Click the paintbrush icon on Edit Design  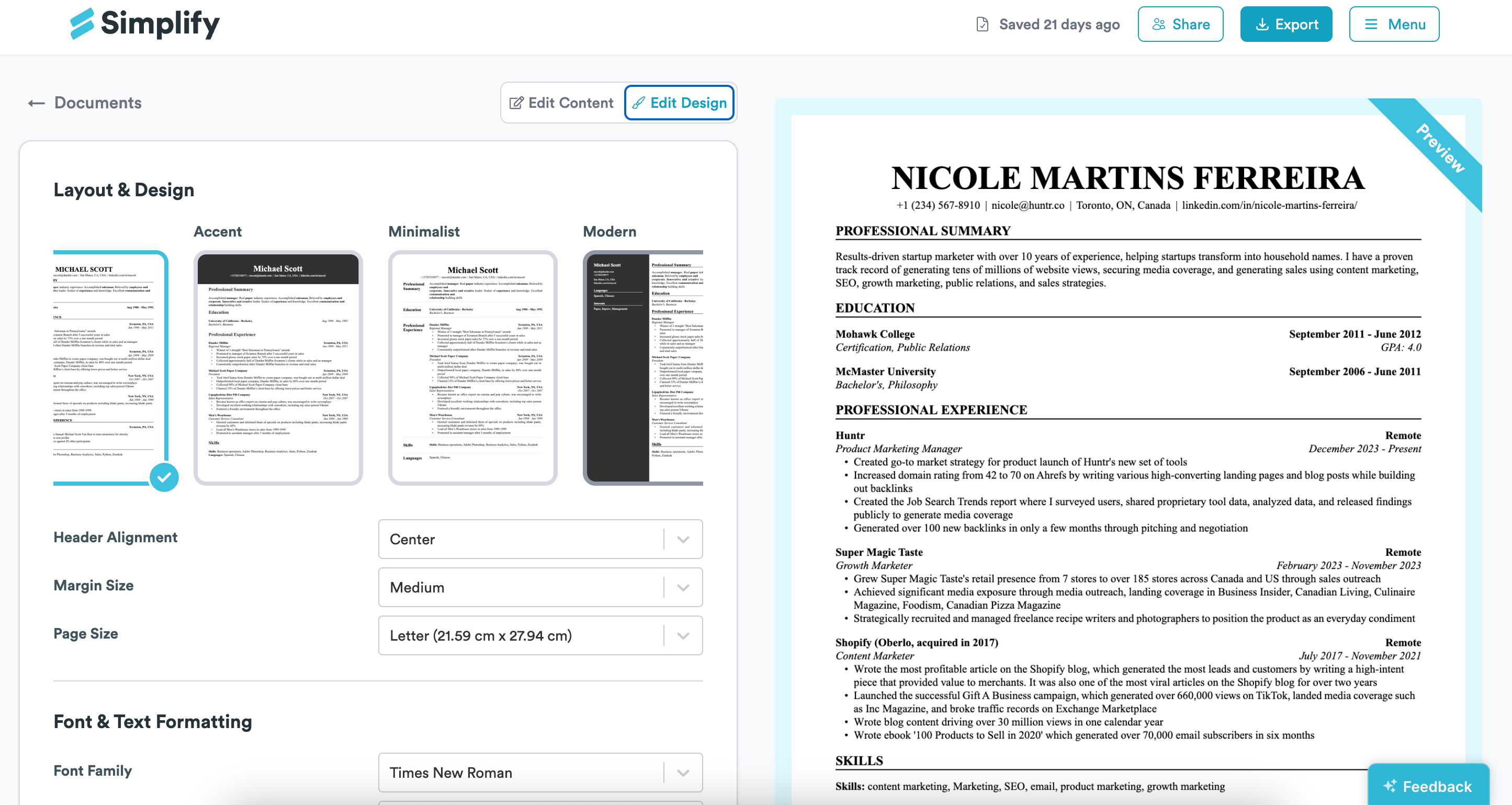click(x=639, y=103)
